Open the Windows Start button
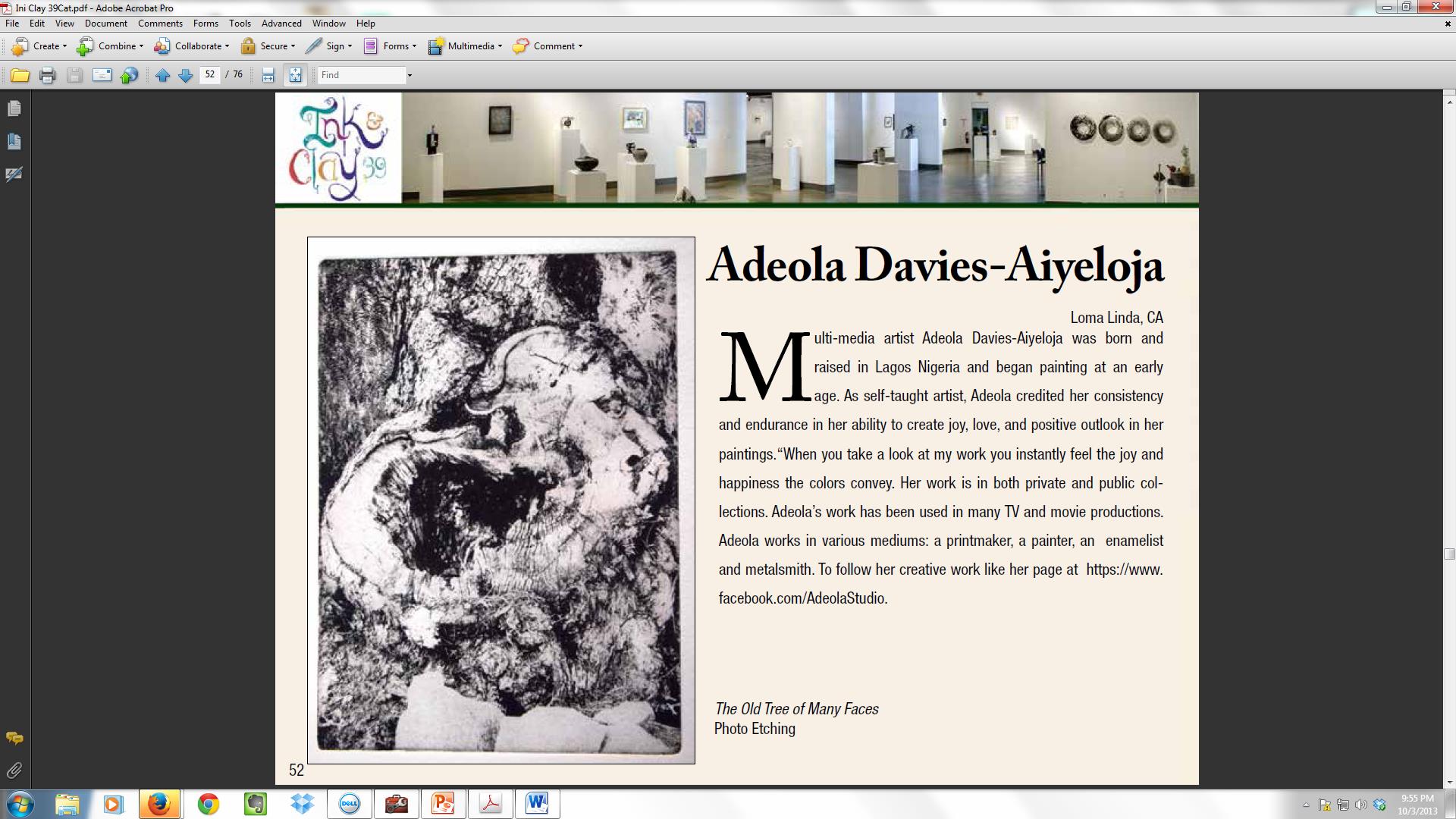Viewport: 1456px width, 819px height. (x=20, y=804)
